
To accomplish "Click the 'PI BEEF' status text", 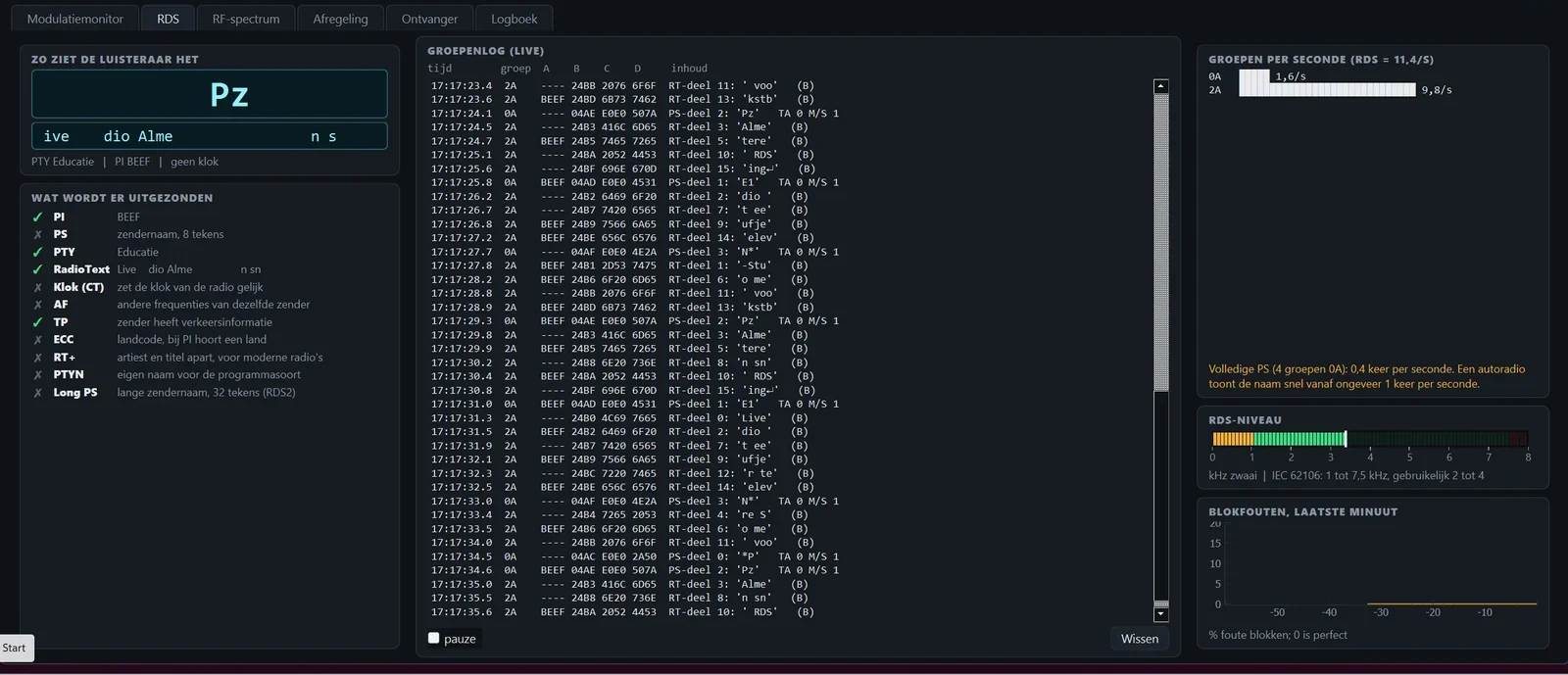I will coord(132,162).
